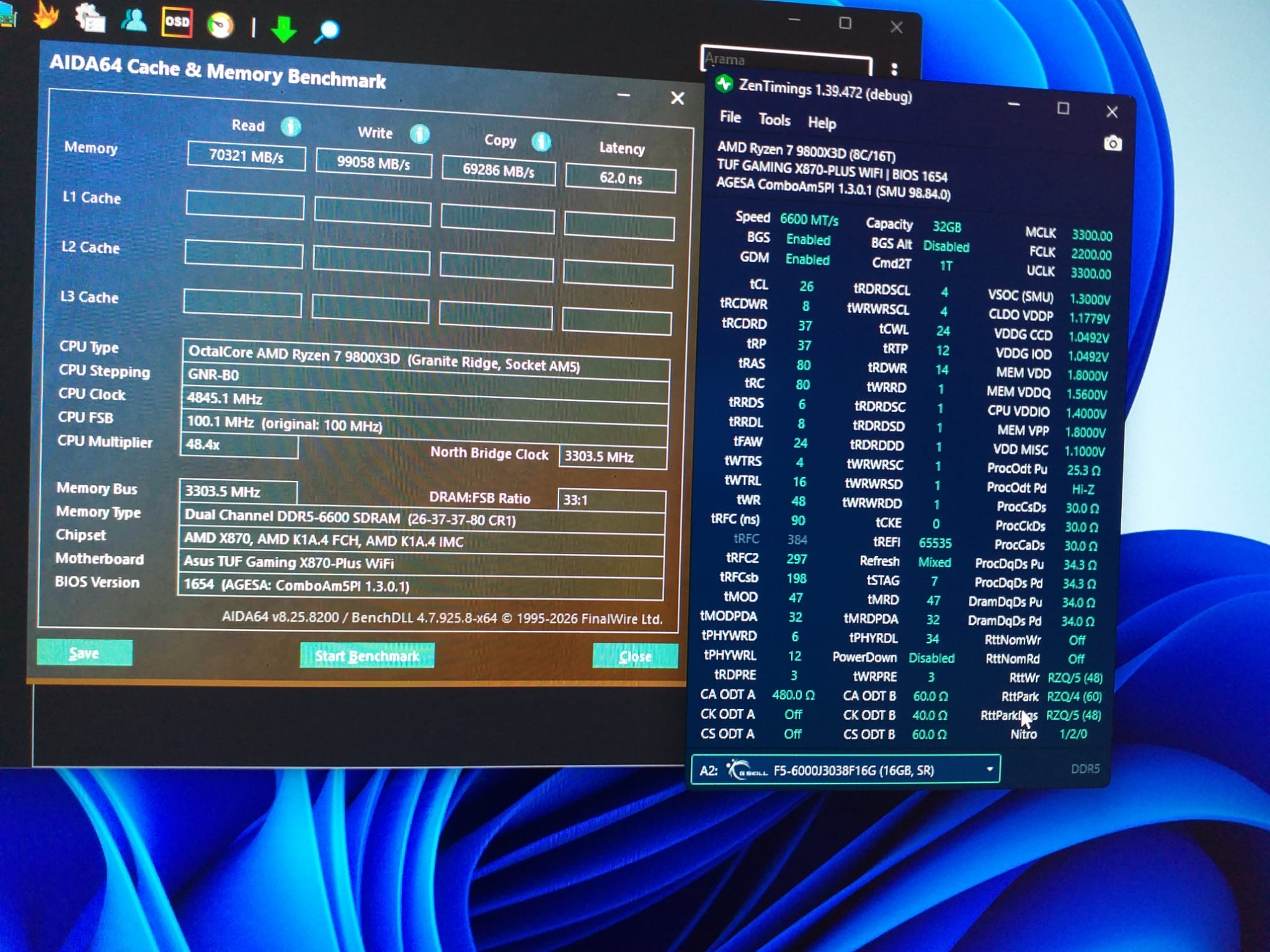1270x952 pixels.
Task: Select the Memory Copy value 69286 MB/s
Action: (499, 170)
